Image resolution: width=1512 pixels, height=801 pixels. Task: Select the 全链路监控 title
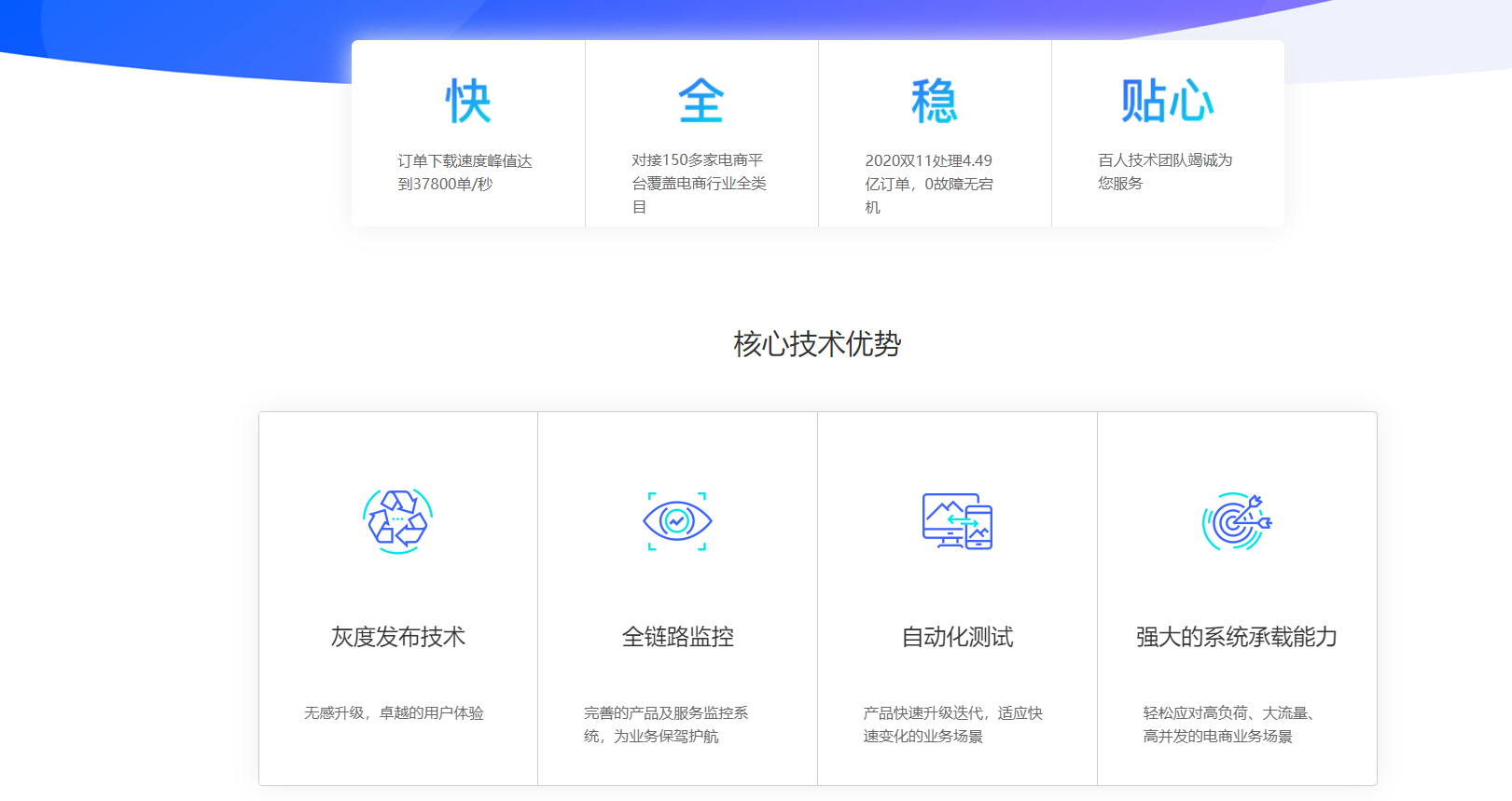pos(677,637)
